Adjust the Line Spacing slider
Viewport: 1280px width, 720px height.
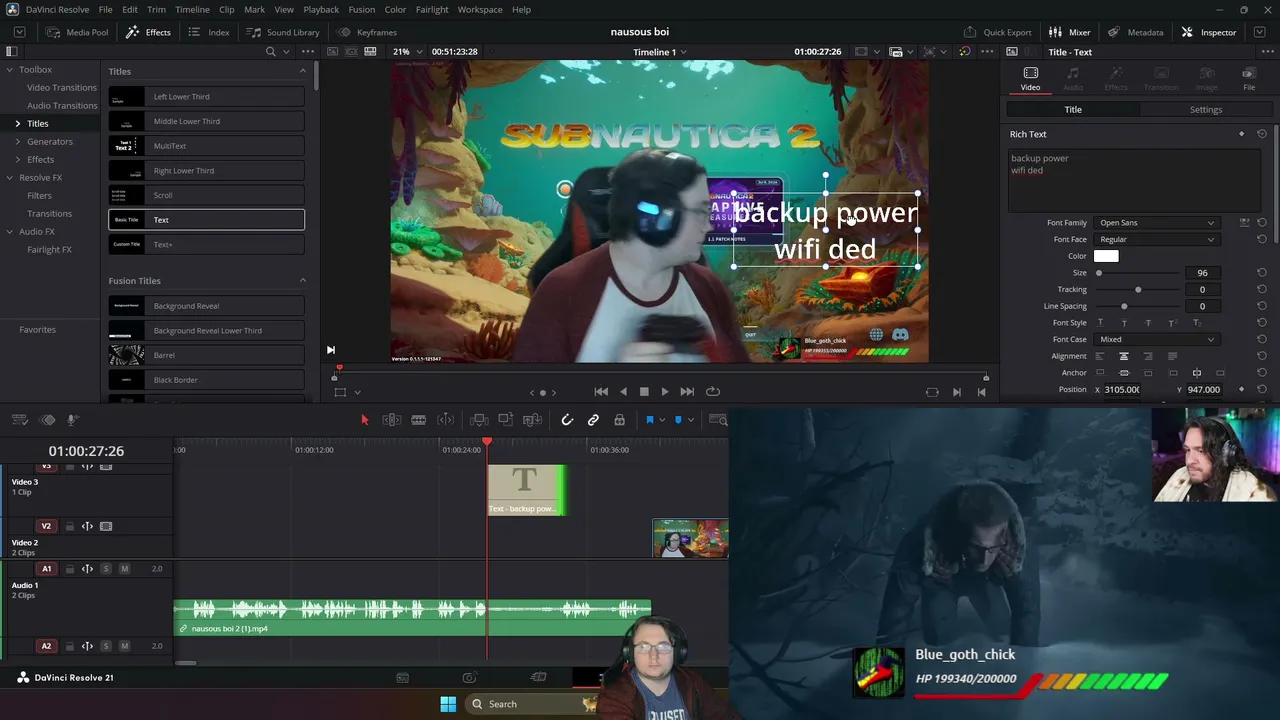(x=1138, y=307)
